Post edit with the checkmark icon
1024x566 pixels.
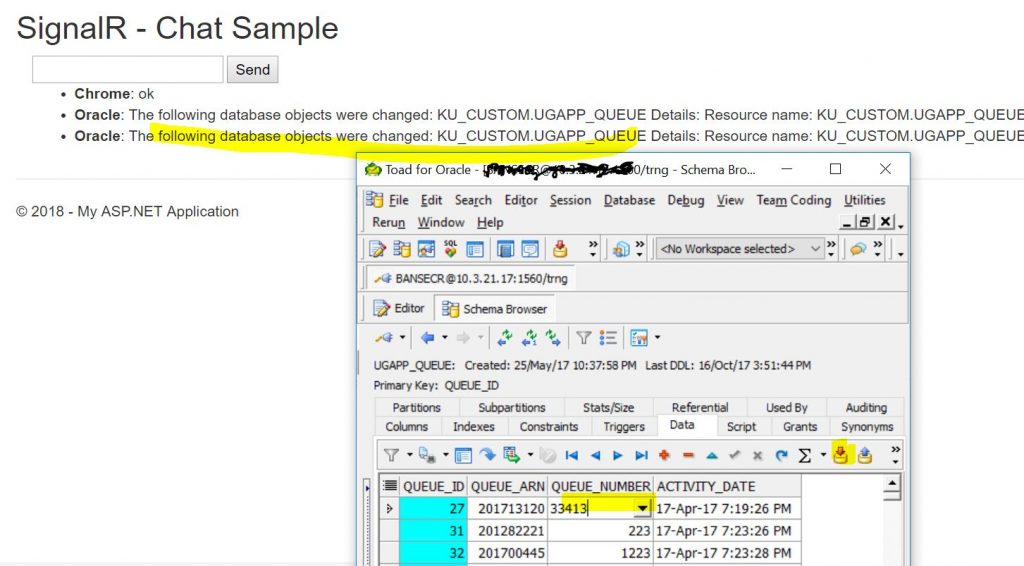(735, 456)
